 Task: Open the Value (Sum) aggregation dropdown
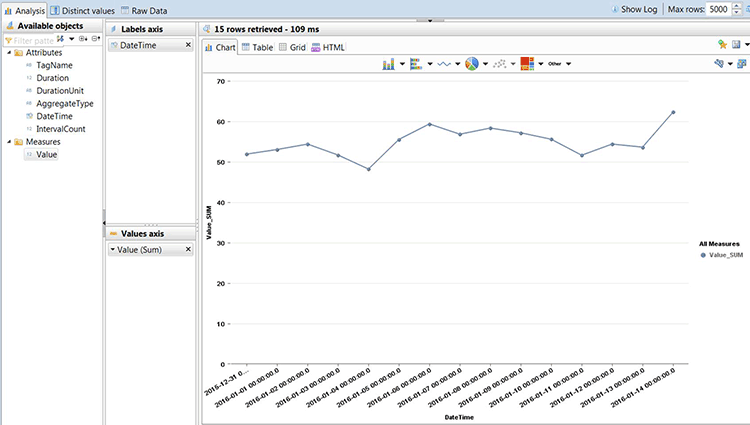[113, 251]
